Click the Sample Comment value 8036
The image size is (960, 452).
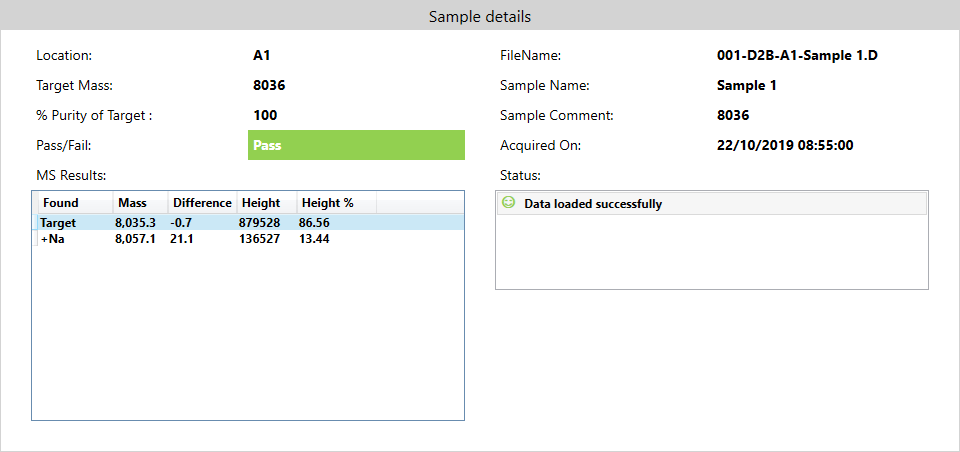(x=733, y=116)
